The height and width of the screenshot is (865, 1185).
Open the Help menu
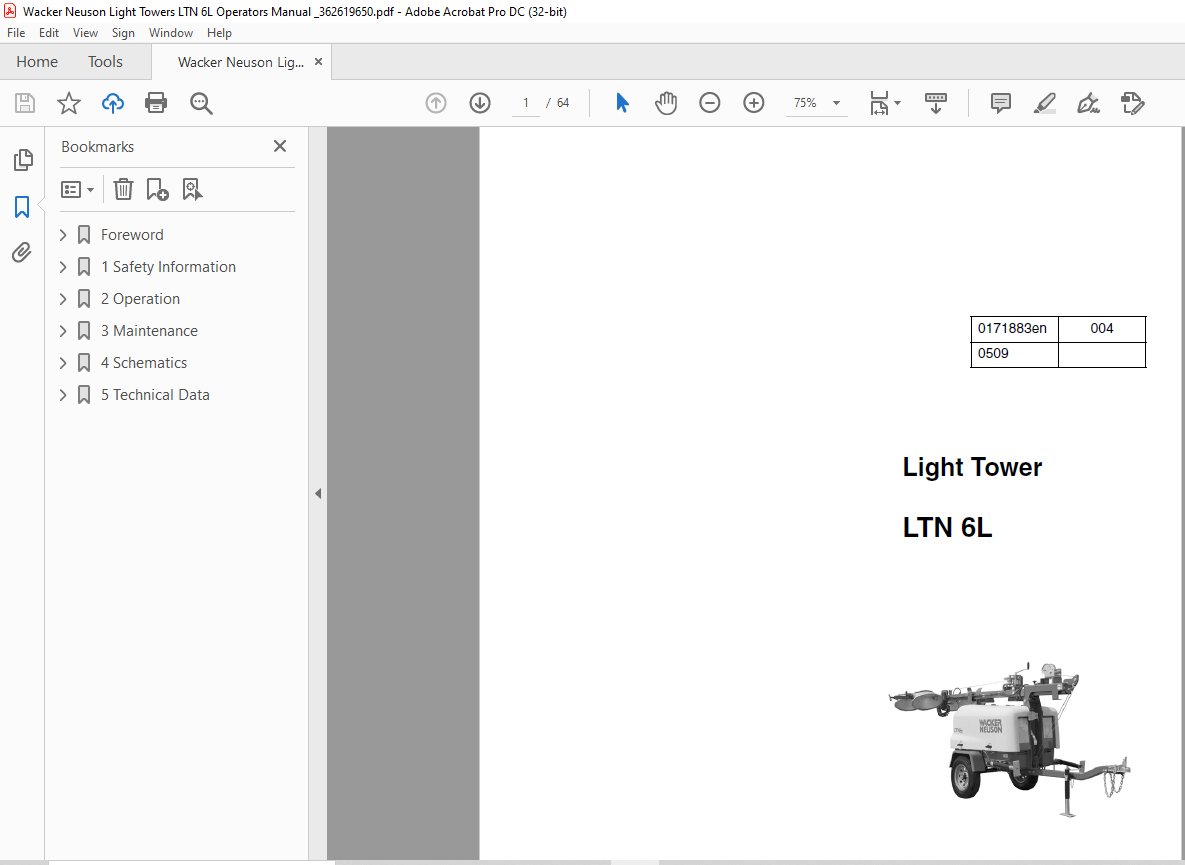coord(219,32)
